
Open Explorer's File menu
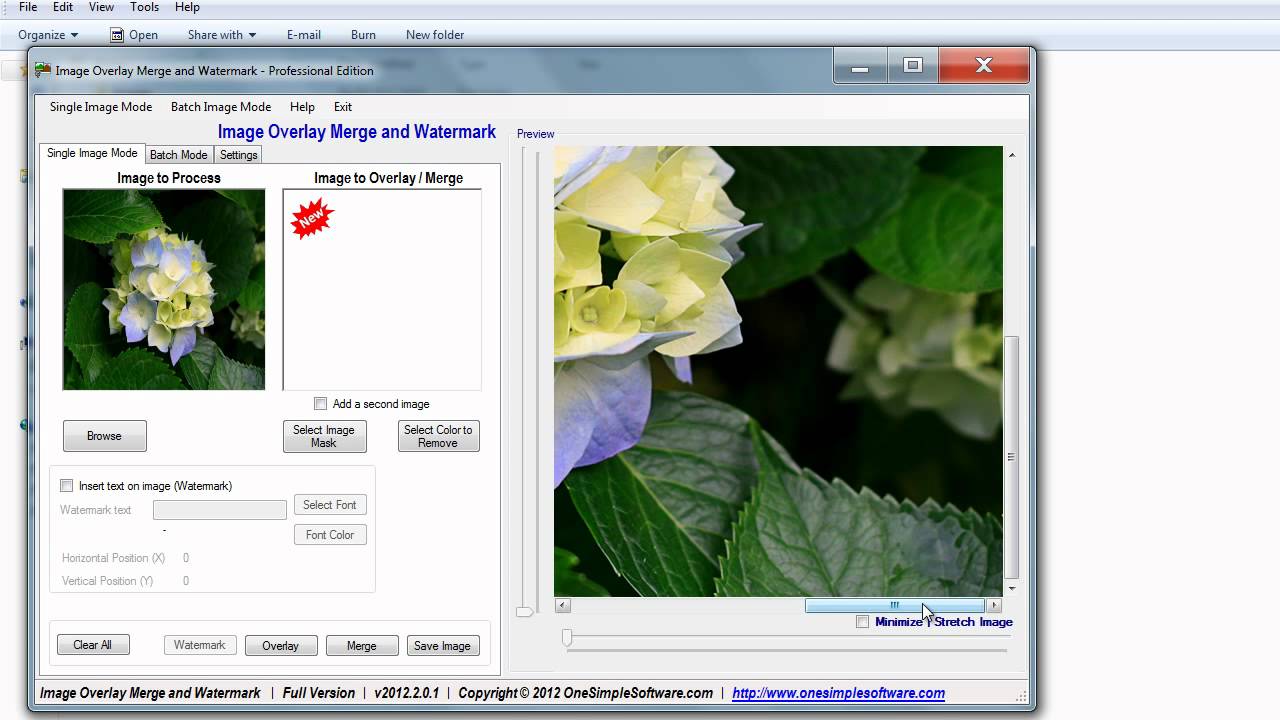click(28, 7)
